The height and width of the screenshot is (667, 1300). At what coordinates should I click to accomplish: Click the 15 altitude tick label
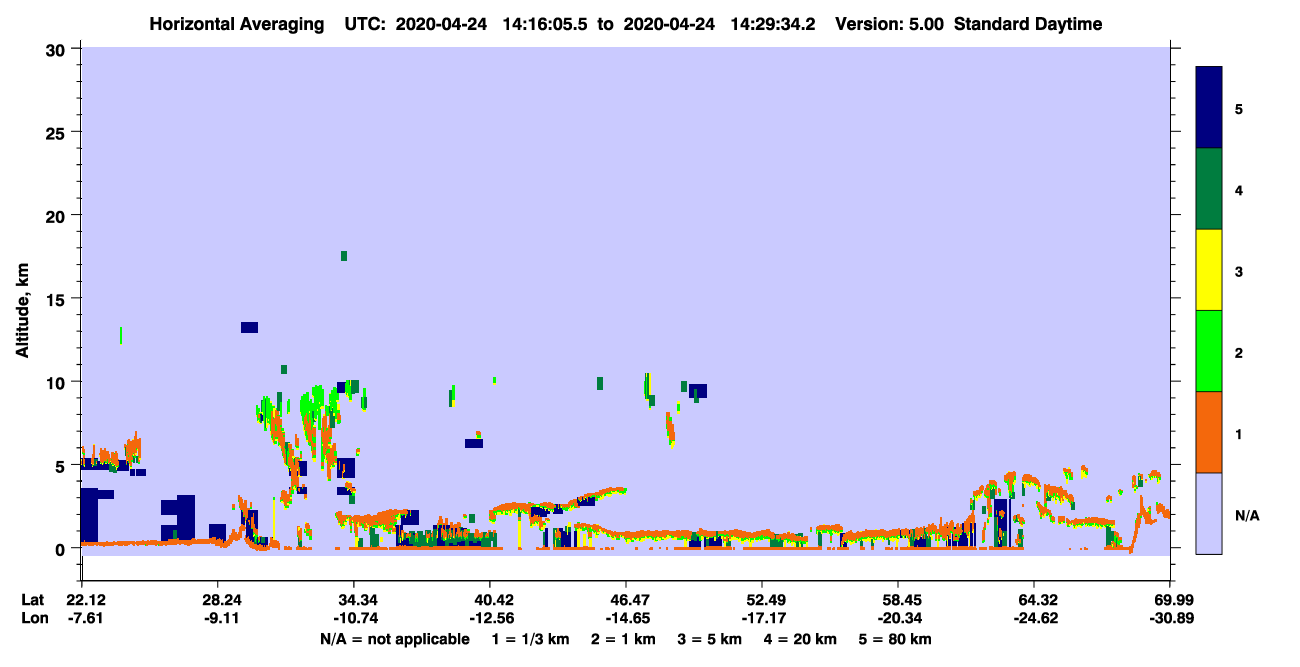pyautogui.click(x=58, y=299)
